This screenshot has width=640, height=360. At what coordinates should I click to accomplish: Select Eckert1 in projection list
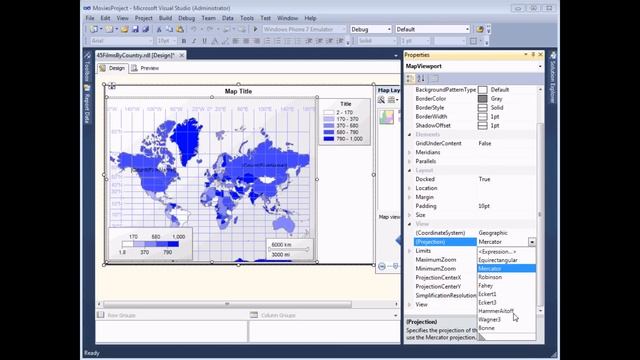coord(506,294)
